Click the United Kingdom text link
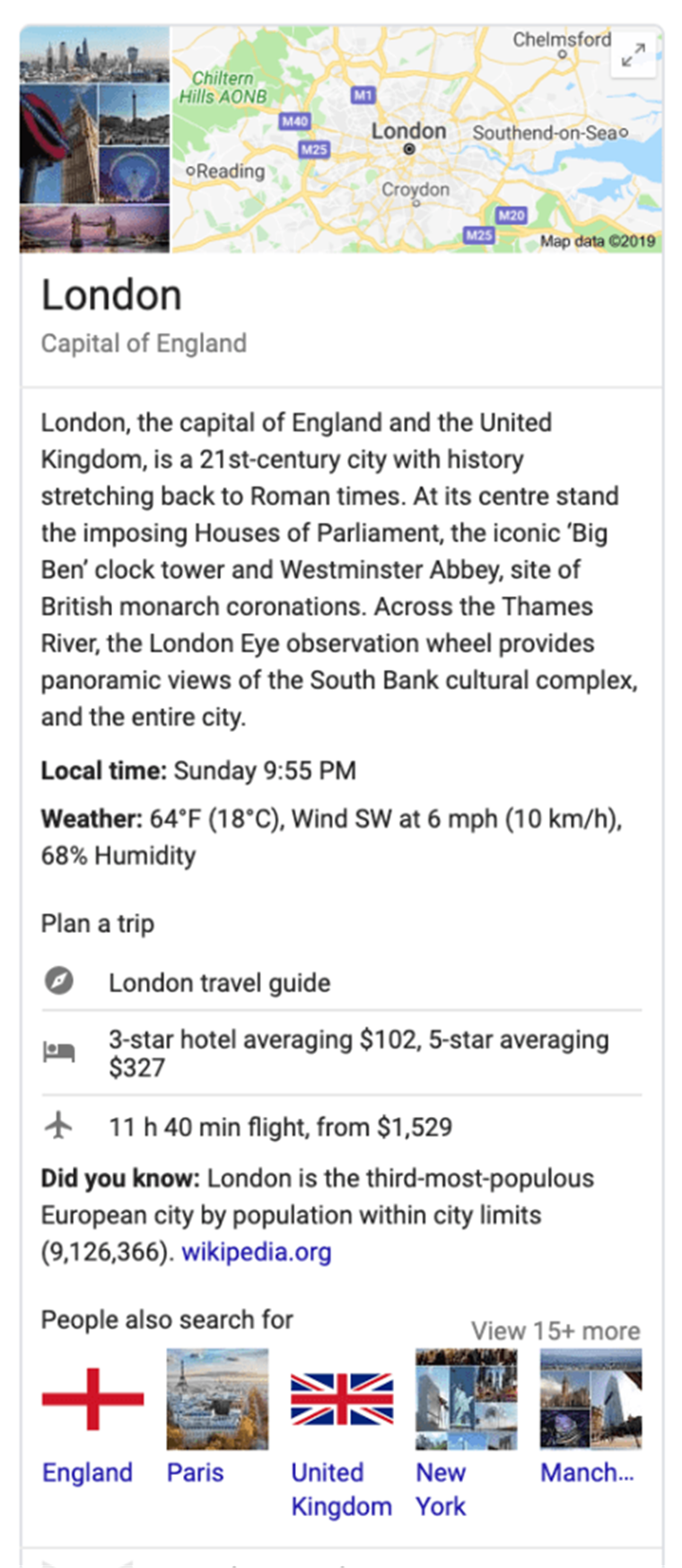This screenshot has height=1568, width=682. coord(342,1489)
